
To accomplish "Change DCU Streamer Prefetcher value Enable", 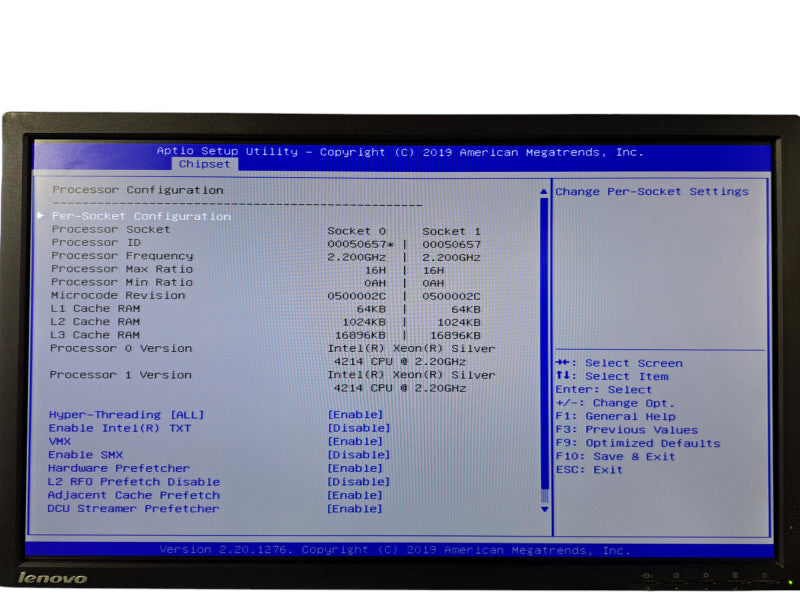I will point(355,509).
